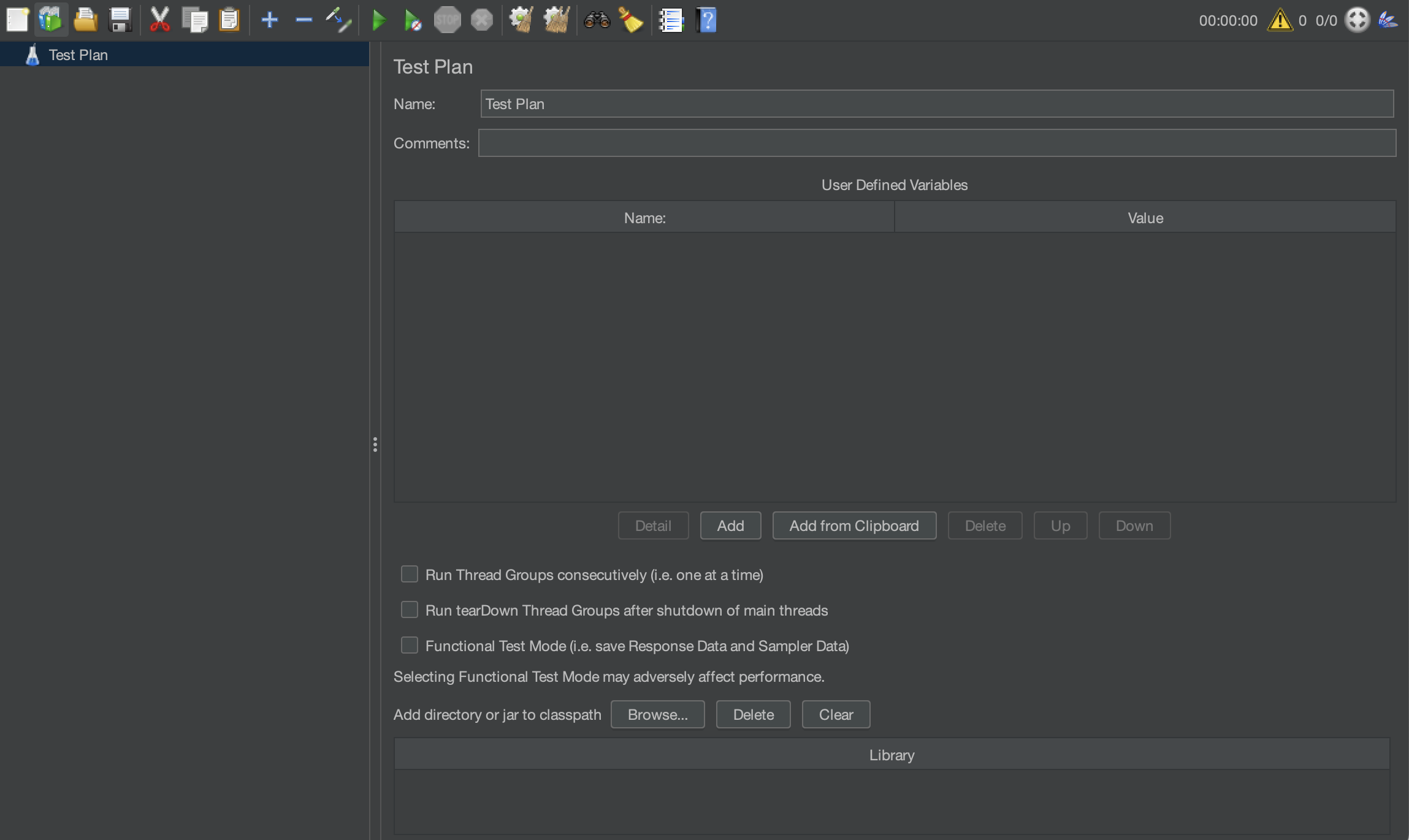Check Run tearDown Thread Groups option

(x=409, y=609)
